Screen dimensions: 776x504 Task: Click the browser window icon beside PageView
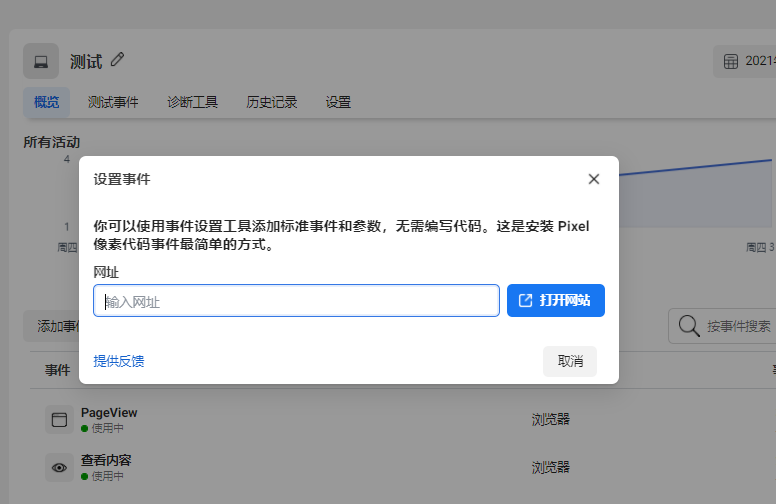[x=59, y=419]
